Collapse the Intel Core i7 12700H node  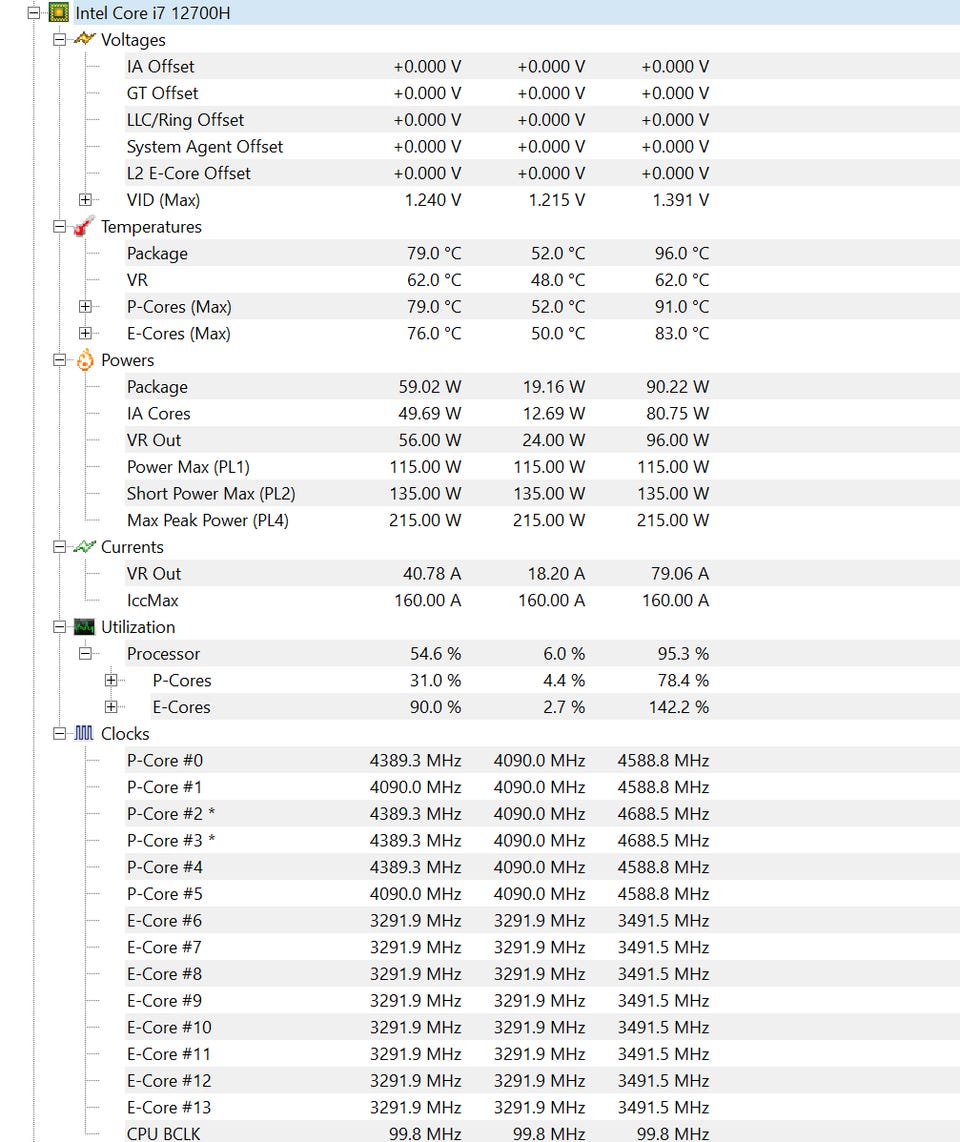[34, 14]
